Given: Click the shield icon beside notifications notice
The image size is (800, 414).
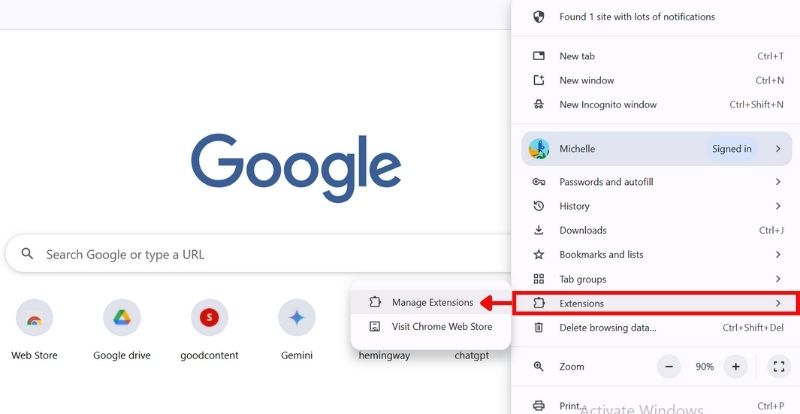Looking at the screenshot, I should (x=539, y=17).
